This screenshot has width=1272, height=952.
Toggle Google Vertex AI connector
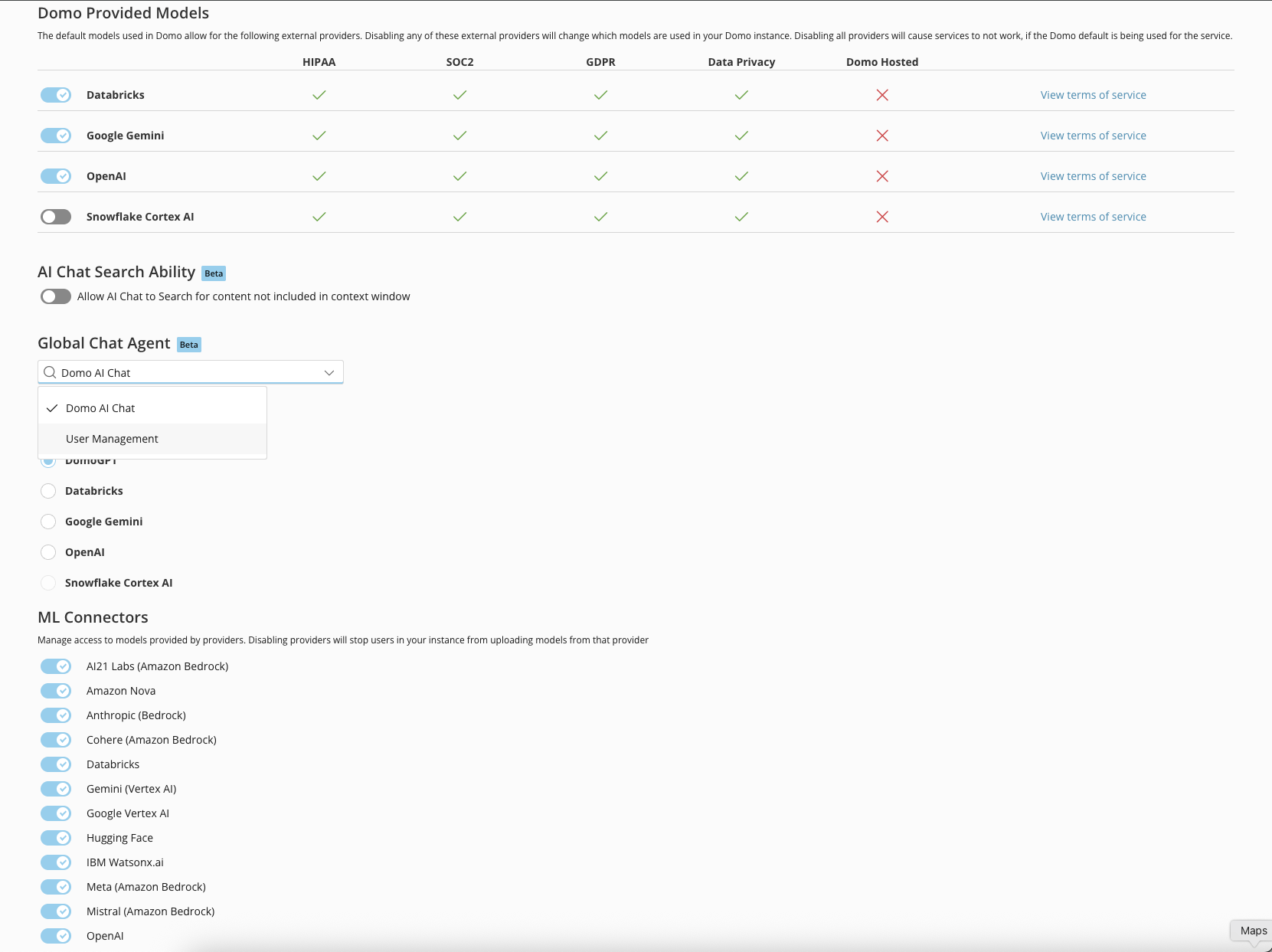pyautogui.click(x=56, y=813)
